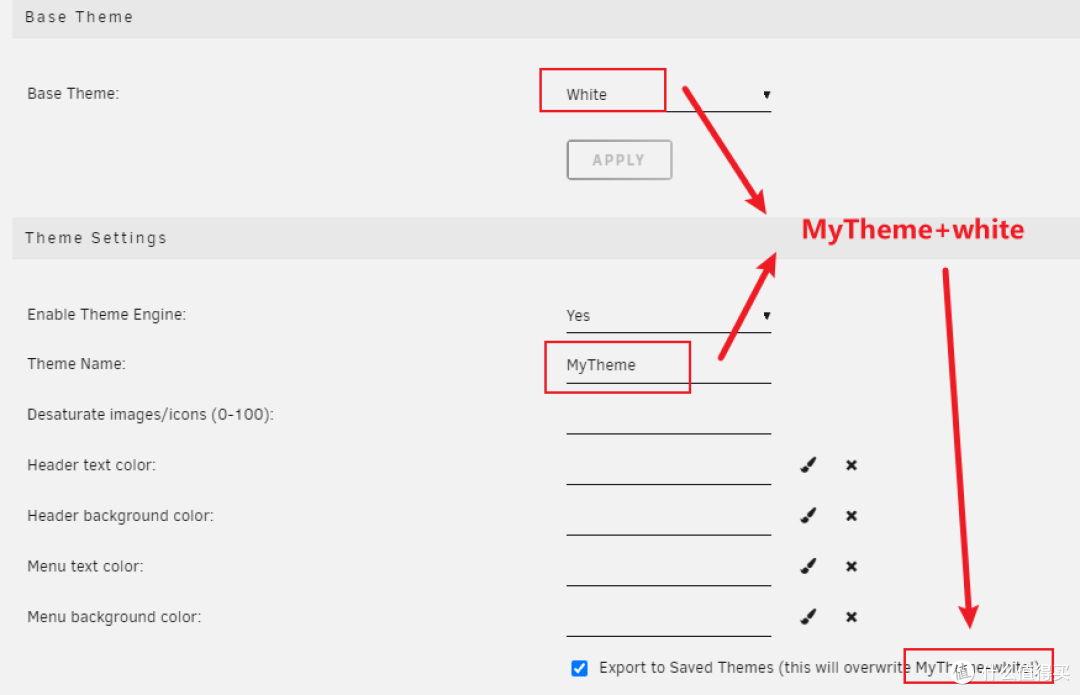Open color picker for Header background color

pos(808,516)
